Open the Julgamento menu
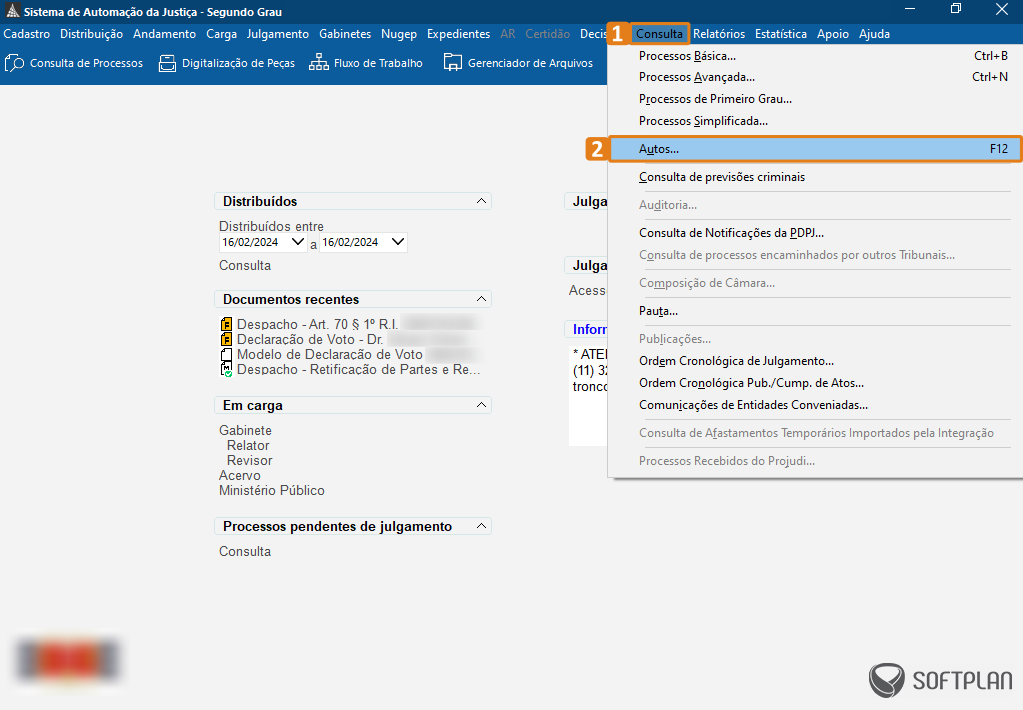The image size is (1023, 710). [278, 34]
